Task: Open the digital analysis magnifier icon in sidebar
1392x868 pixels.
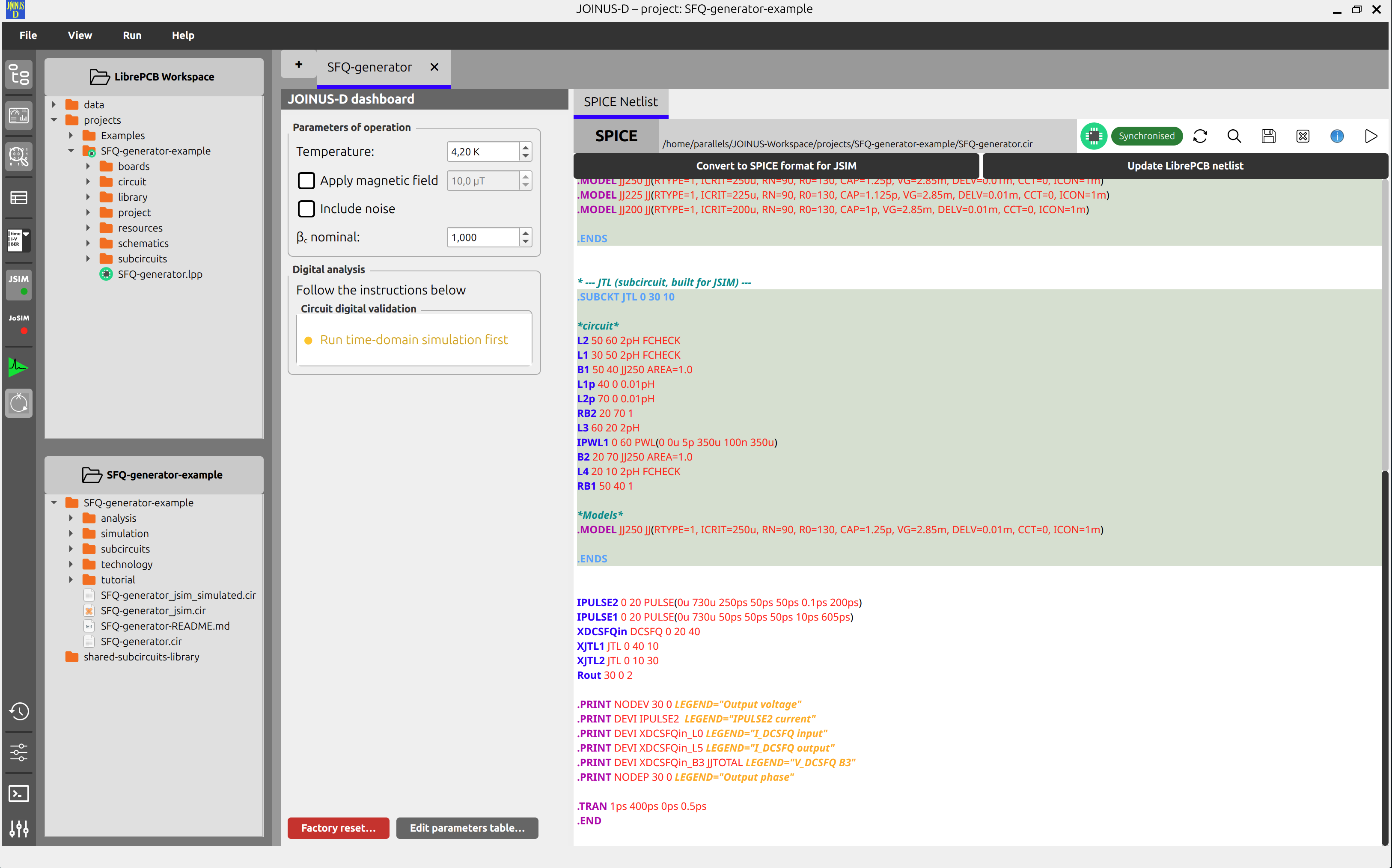Action: 19,157
